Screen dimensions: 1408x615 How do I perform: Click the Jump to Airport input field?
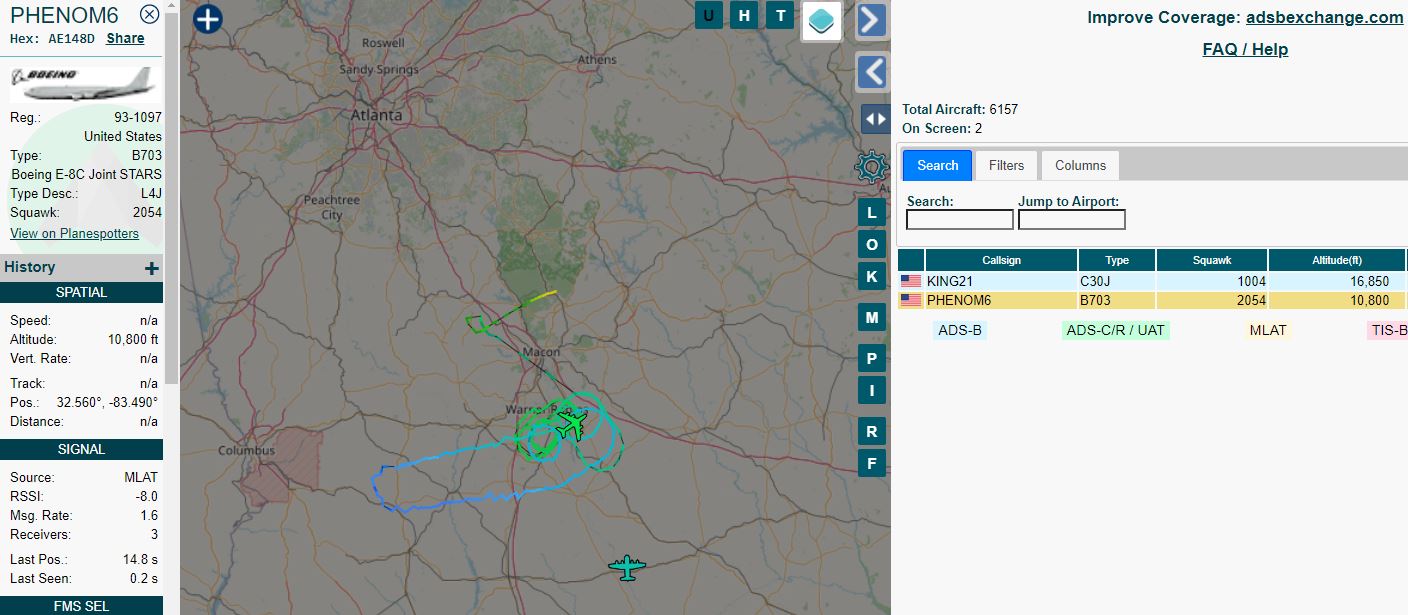1072,219
